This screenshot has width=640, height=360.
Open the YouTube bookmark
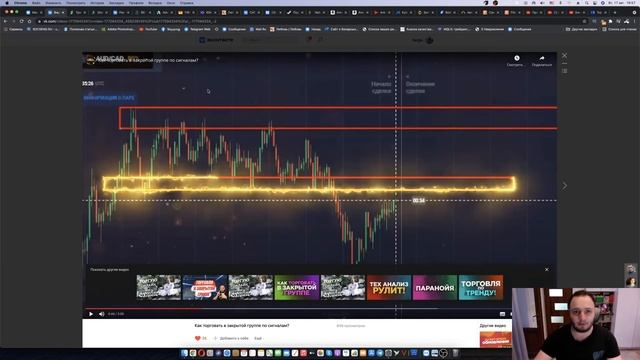[x=149, y=29]
